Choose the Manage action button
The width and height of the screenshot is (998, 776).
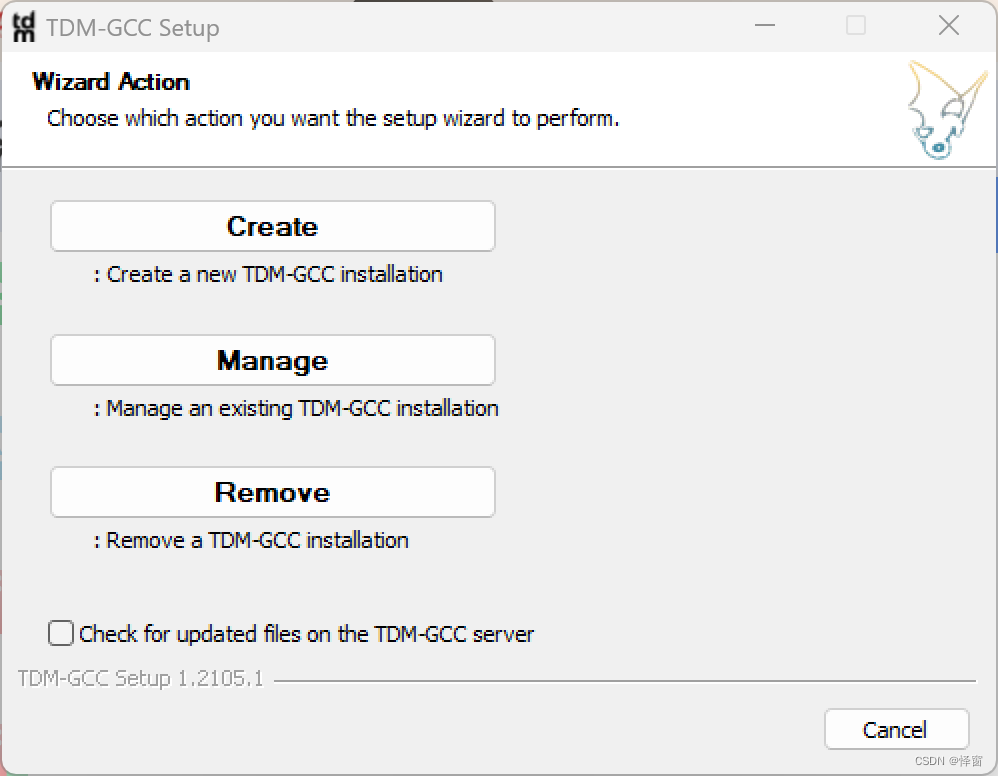tap(272, 360)
